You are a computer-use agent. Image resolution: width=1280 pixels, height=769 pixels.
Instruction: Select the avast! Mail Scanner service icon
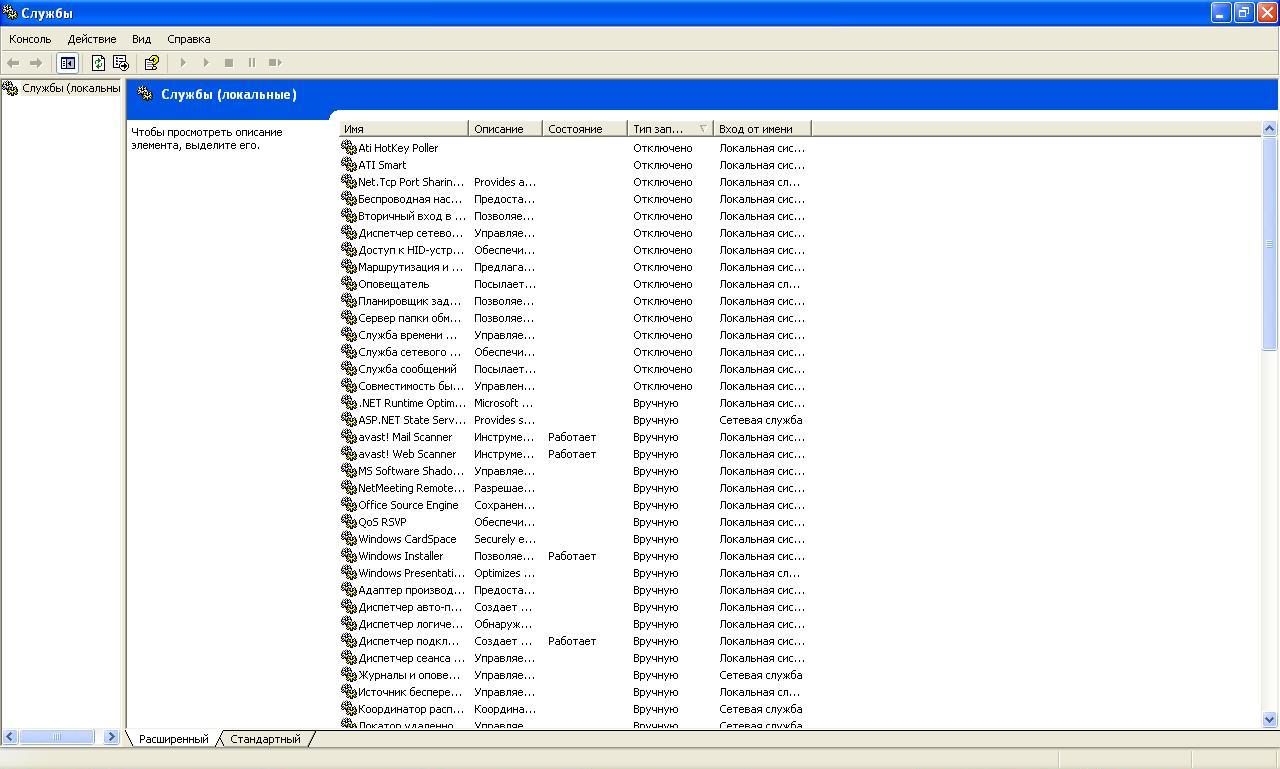(x=349, y=437)
